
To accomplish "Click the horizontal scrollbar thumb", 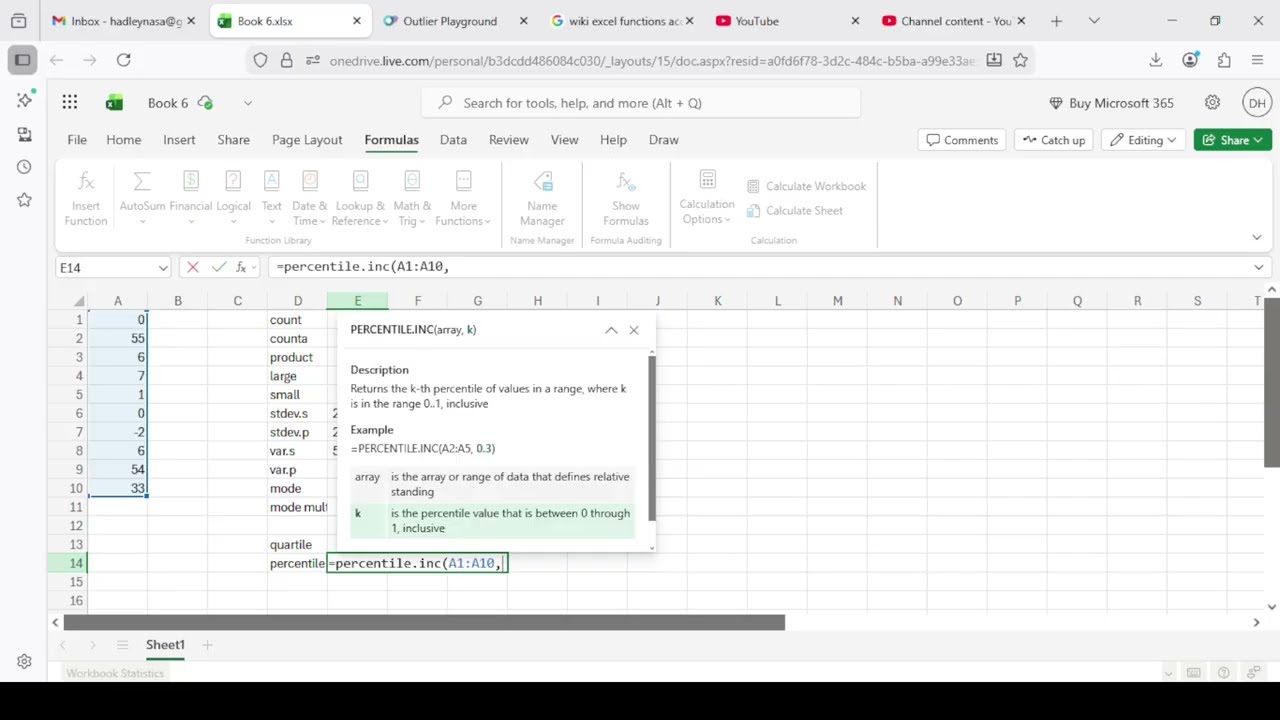I will tap(424, 623).
